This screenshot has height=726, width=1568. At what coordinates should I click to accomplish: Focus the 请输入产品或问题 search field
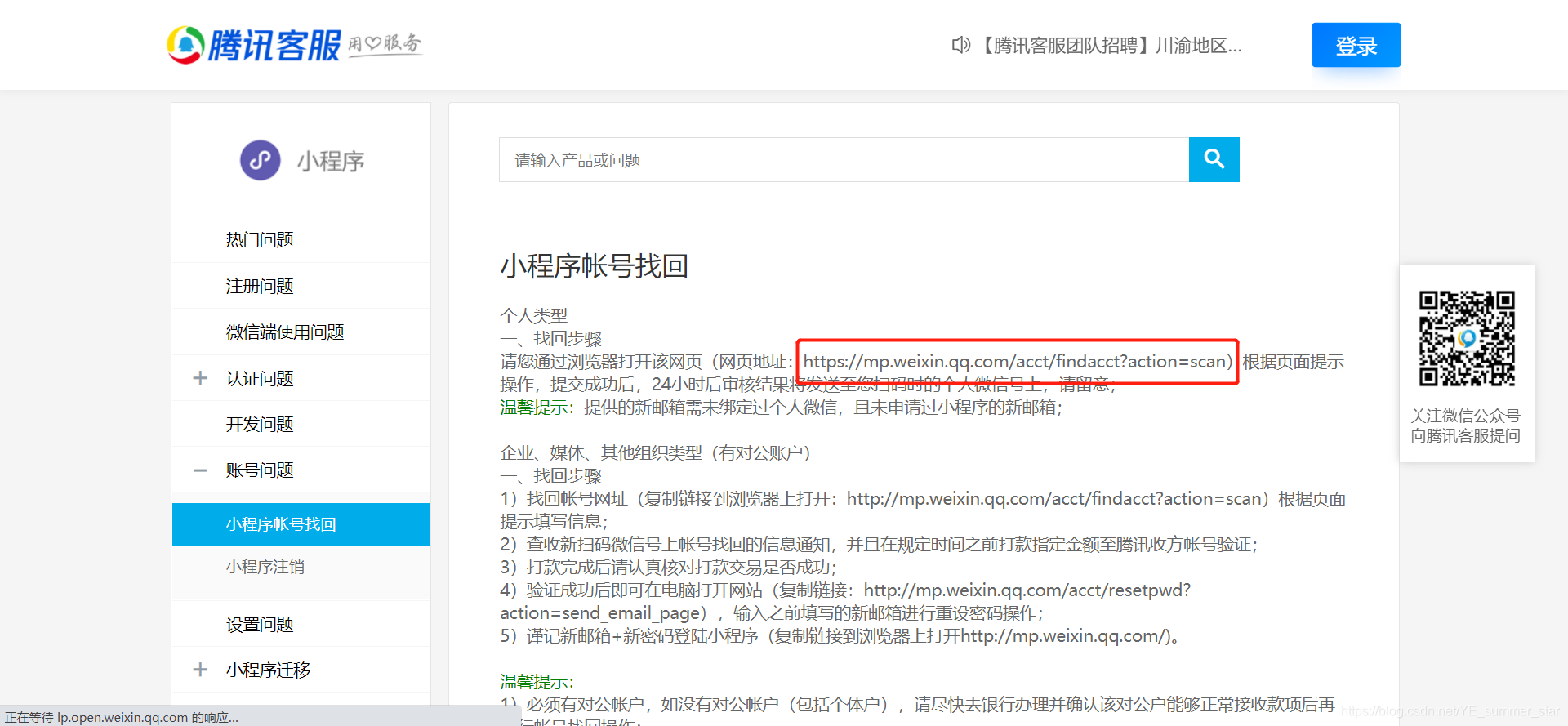[844, 159]
